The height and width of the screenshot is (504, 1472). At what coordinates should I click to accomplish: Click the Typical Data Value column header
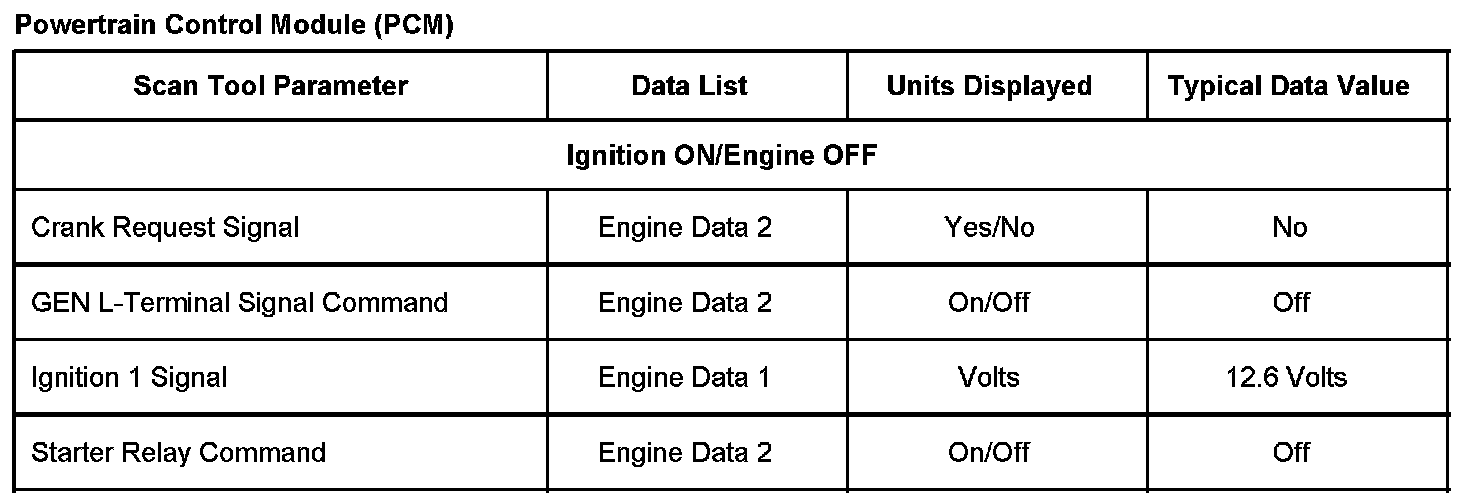click(x=1289, y=86)
